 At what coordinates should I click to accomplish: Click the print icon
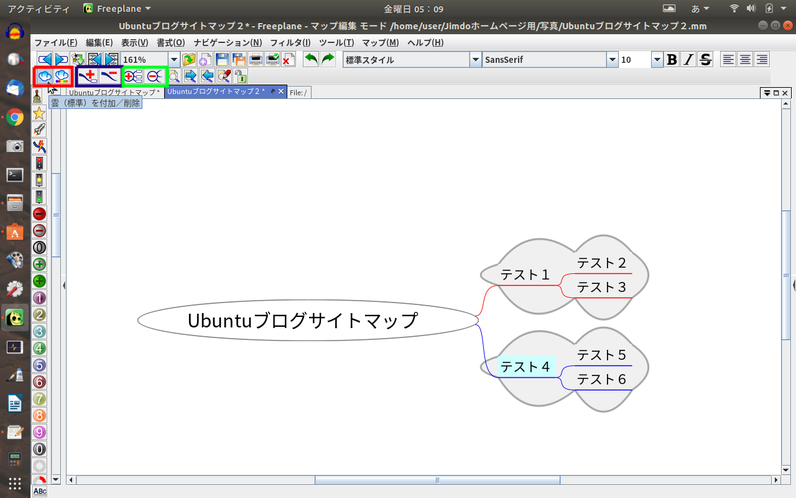pyautogui.click(x=256, y=59)
